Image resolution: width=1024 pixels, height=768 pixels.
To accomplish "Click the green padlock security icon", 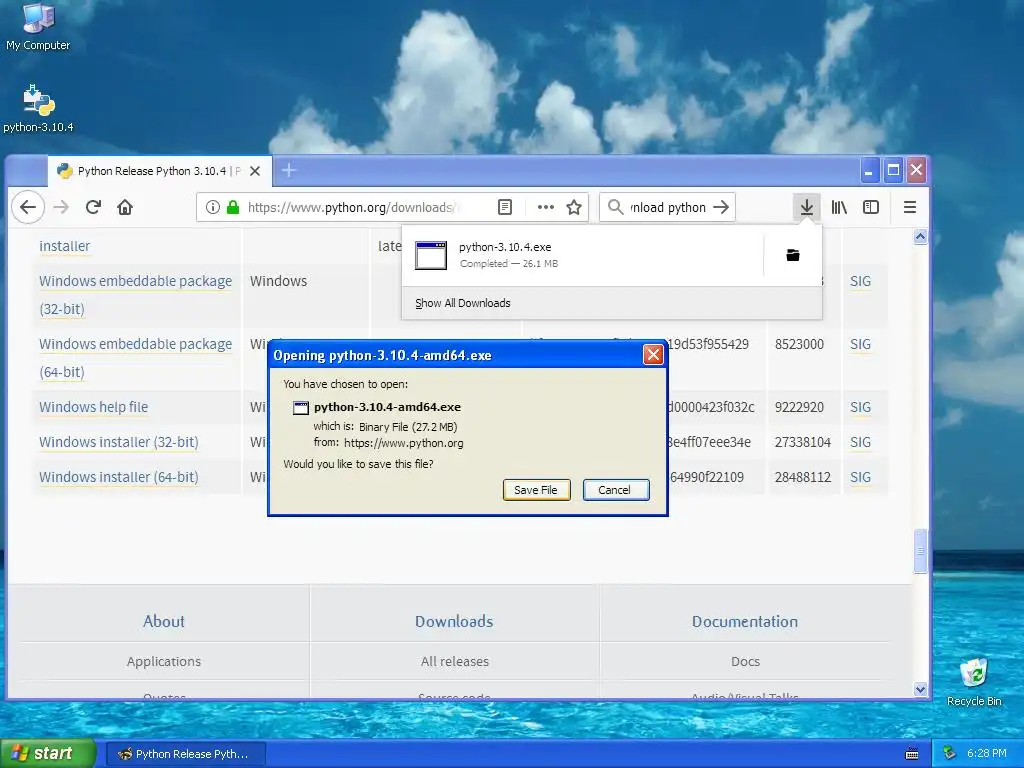I will click(232, 208).
